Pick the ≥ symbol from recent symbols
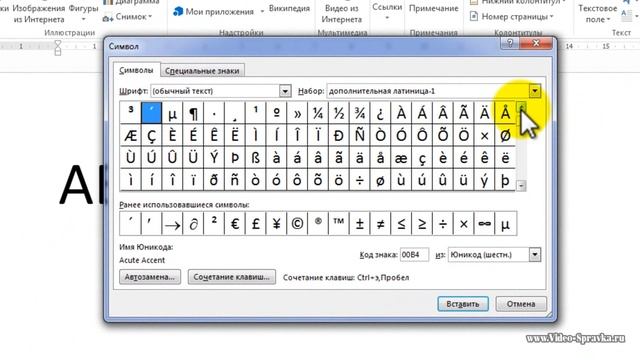This screenshot has width=640, height=360. 422,224
